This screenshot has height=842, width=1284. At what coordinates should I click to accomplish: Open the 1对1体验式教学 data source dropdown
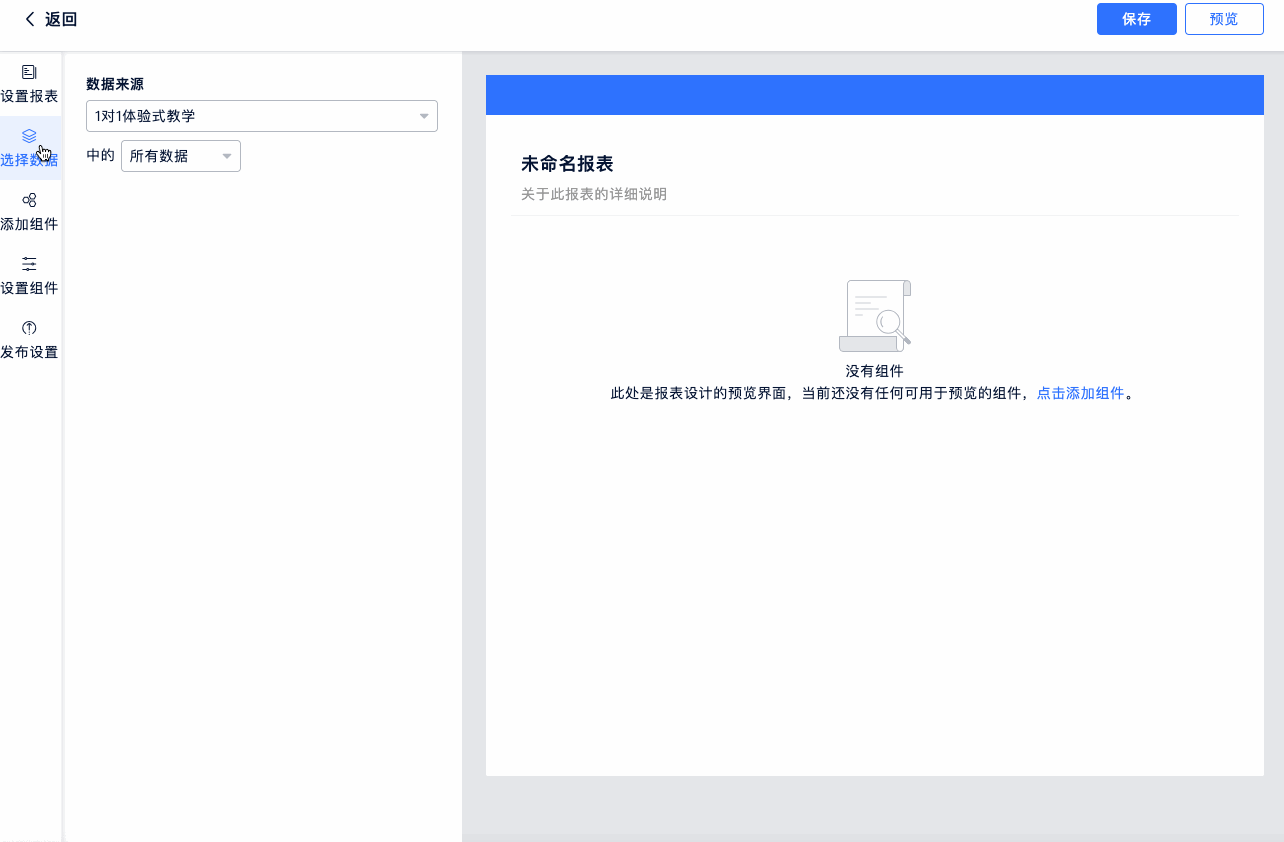250,116
